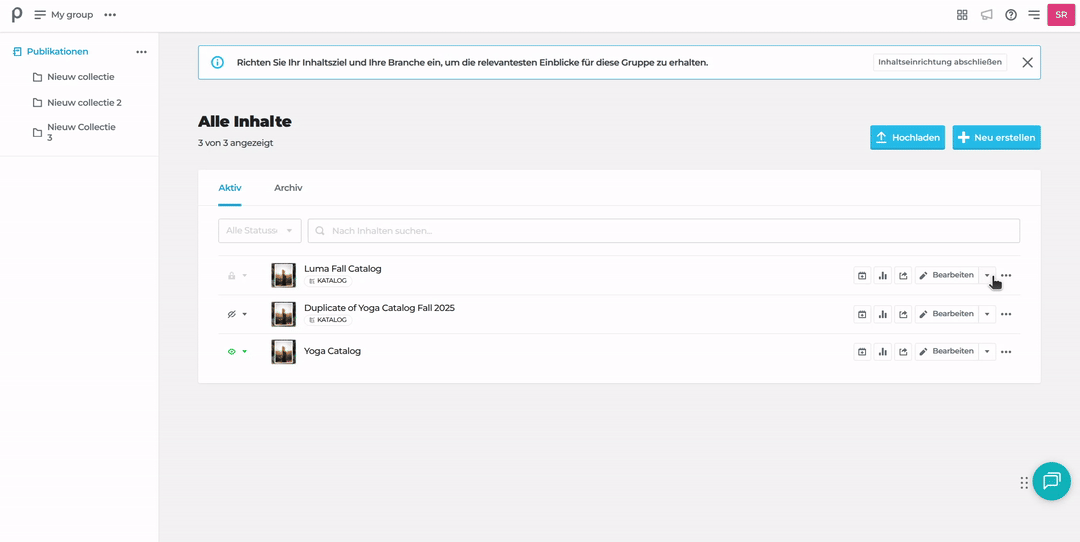Toggle visibility eye for Yoga Catalog

[232, 352]
